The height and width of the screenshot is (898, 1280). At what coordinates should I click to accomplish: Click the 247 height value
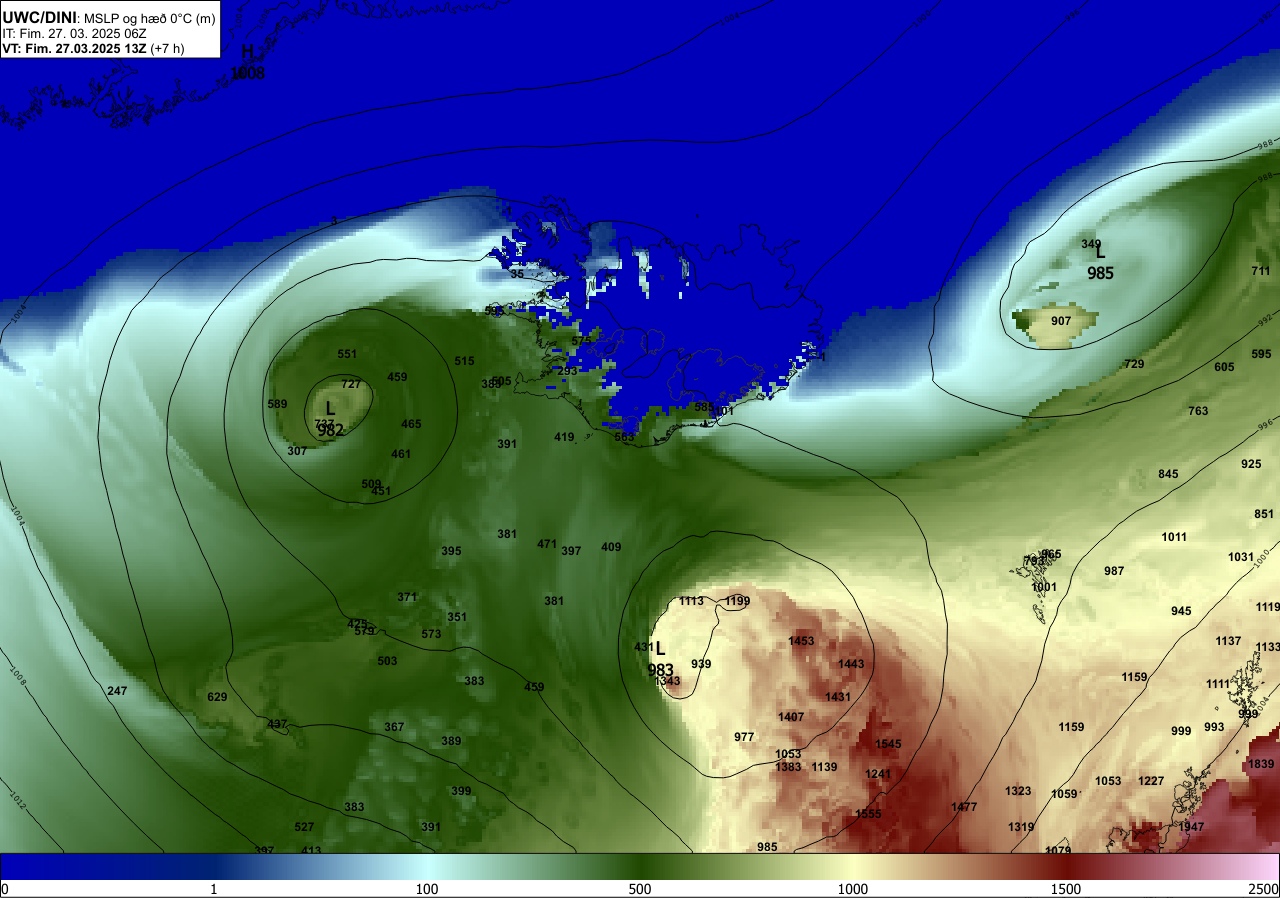tap(117, 691)
